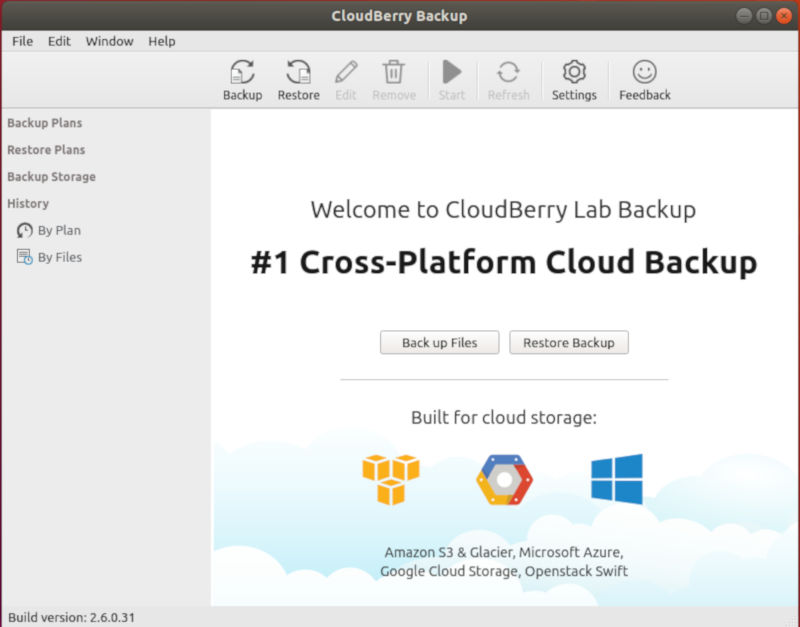This screenshot has height=627, width=800.
Task: Click the Remove trash icon
Action: (394, 72)
